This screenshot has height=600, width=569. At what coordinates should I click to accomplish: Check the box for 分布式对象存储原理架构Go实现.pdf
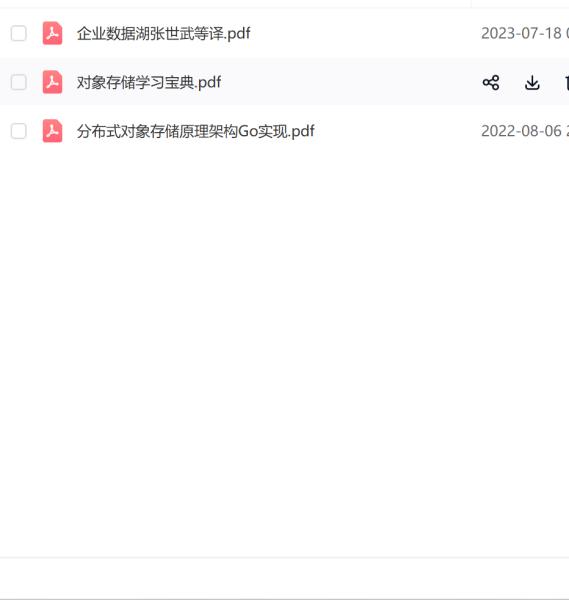tap(18, 131)
